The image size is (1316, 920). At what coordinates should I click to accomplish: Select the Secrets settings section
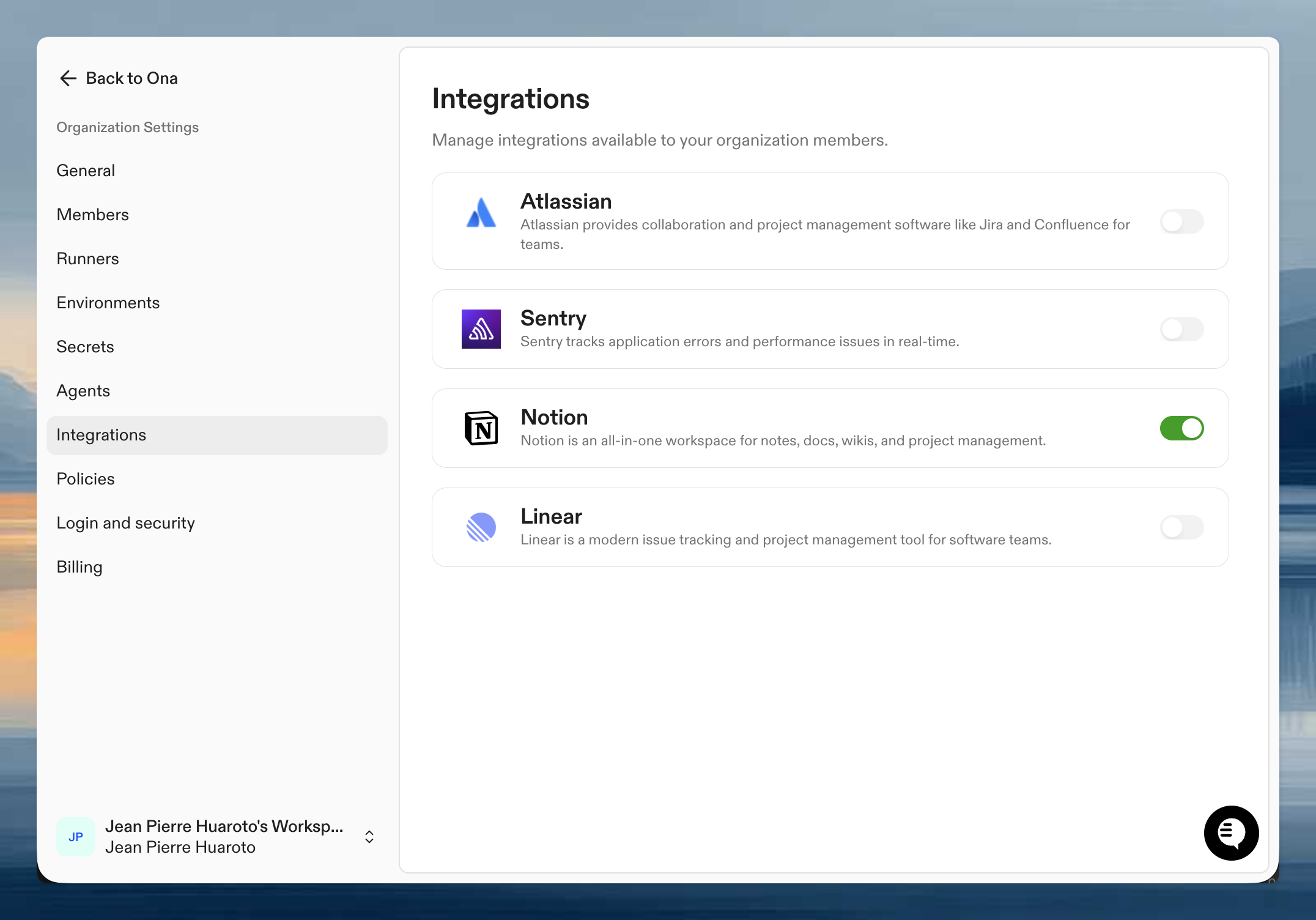(85, 347)
